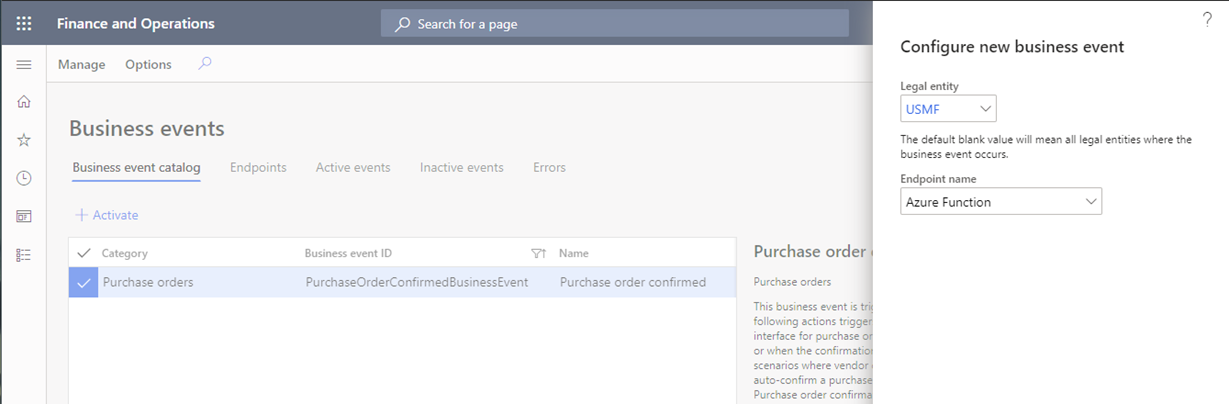Open the app launcher waffle icon

tap(24, 24)
